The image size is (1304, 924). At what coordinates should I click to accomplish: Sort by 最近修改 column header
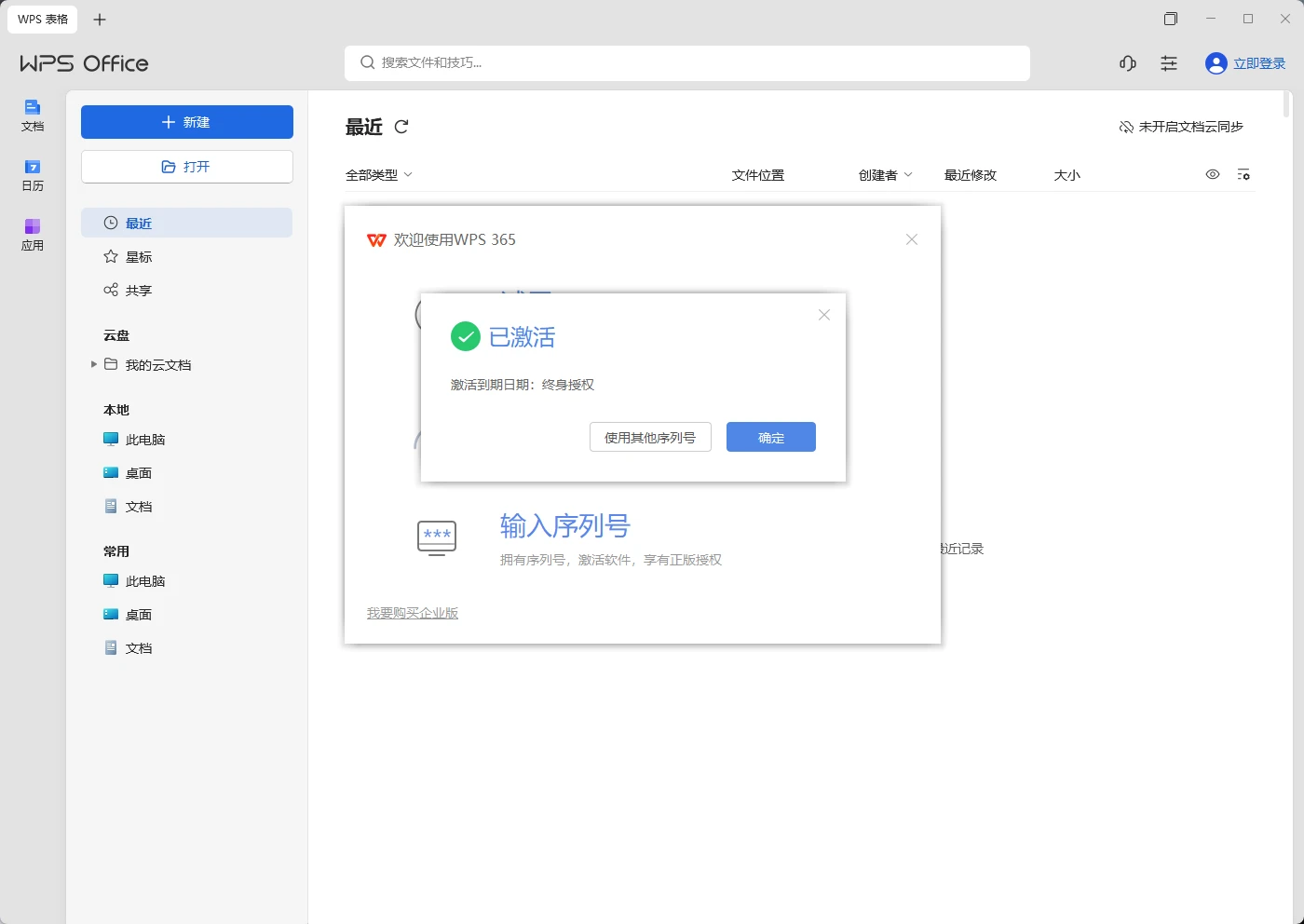tap(971, 175)
